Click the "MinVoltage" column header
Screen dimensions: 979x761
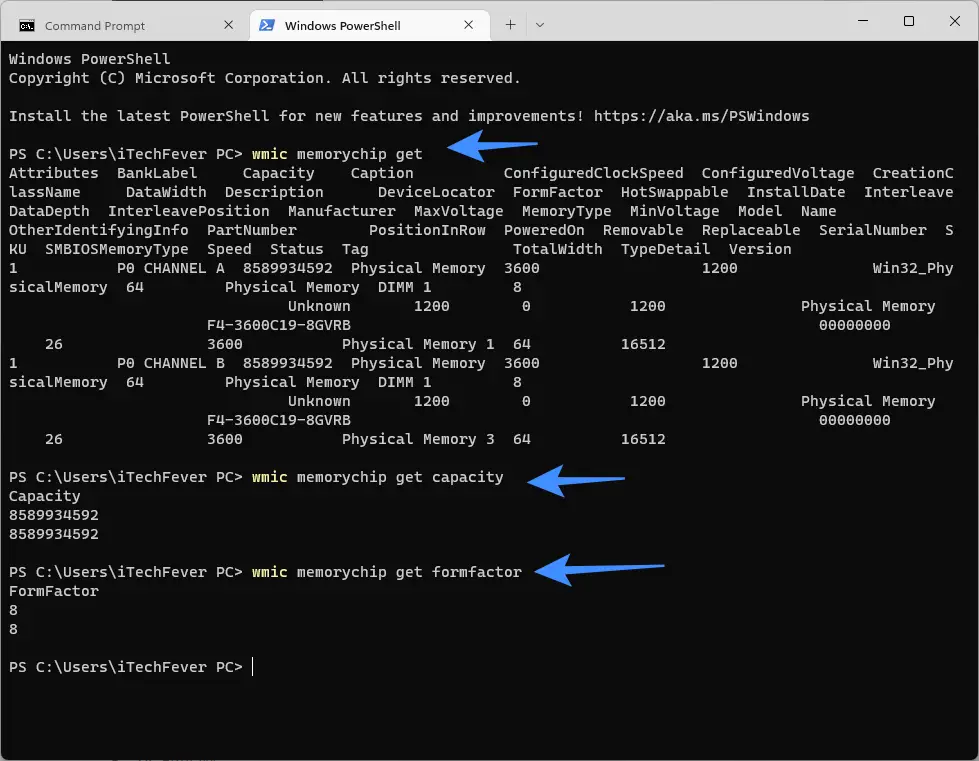674,211
